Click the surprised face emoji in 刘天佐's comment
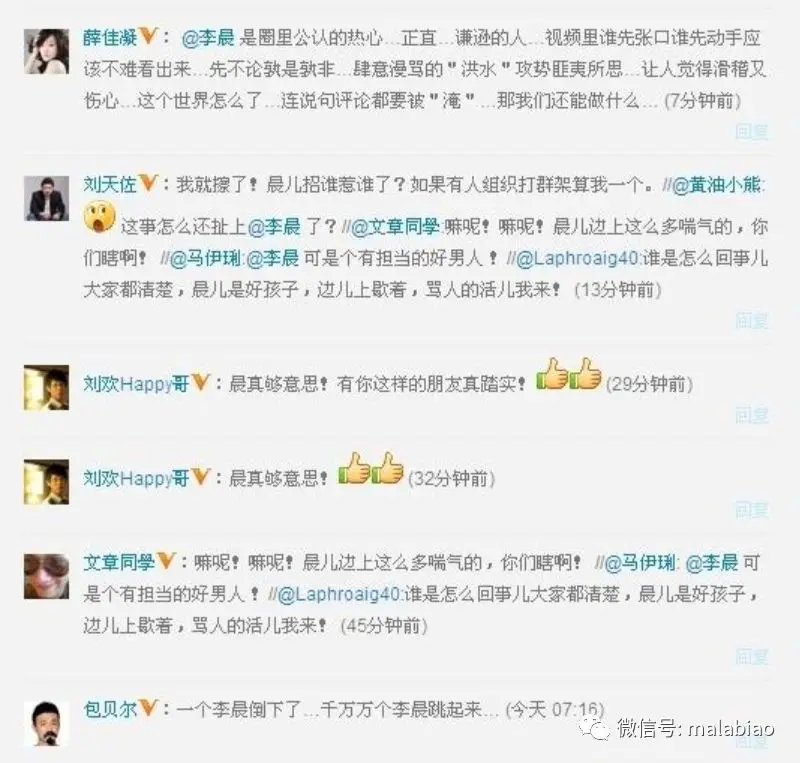 [99, 217]
